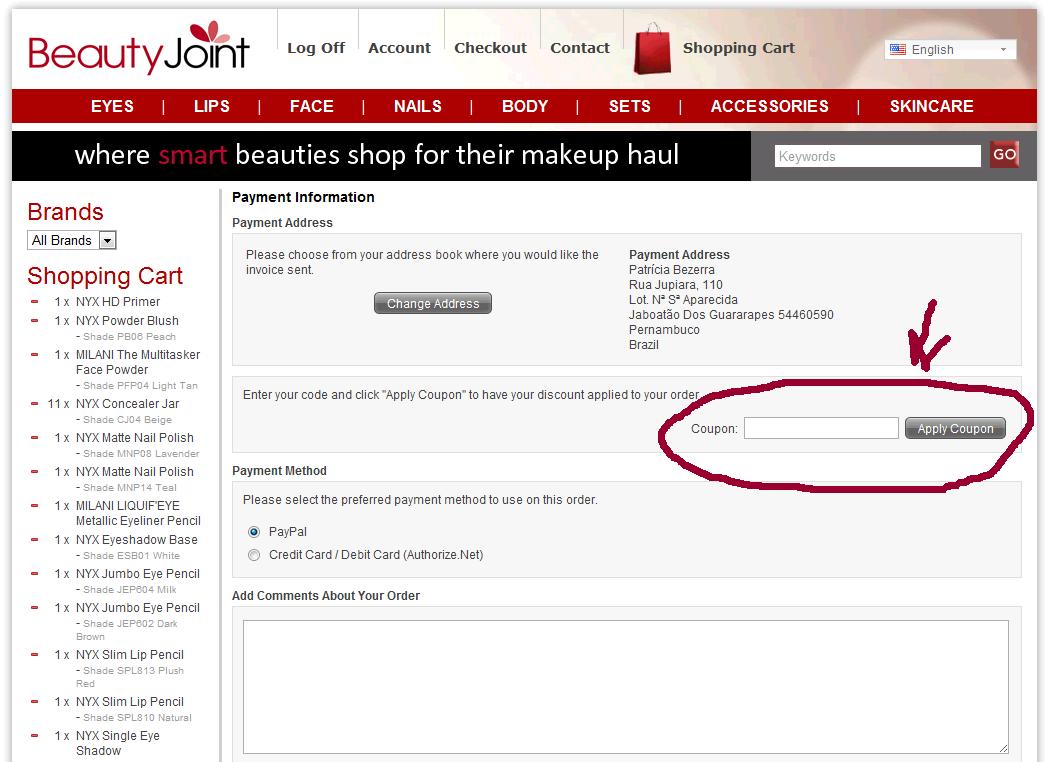1047x762 pixels.
Task: Click the US flag language icon
Action: (898, 49)
